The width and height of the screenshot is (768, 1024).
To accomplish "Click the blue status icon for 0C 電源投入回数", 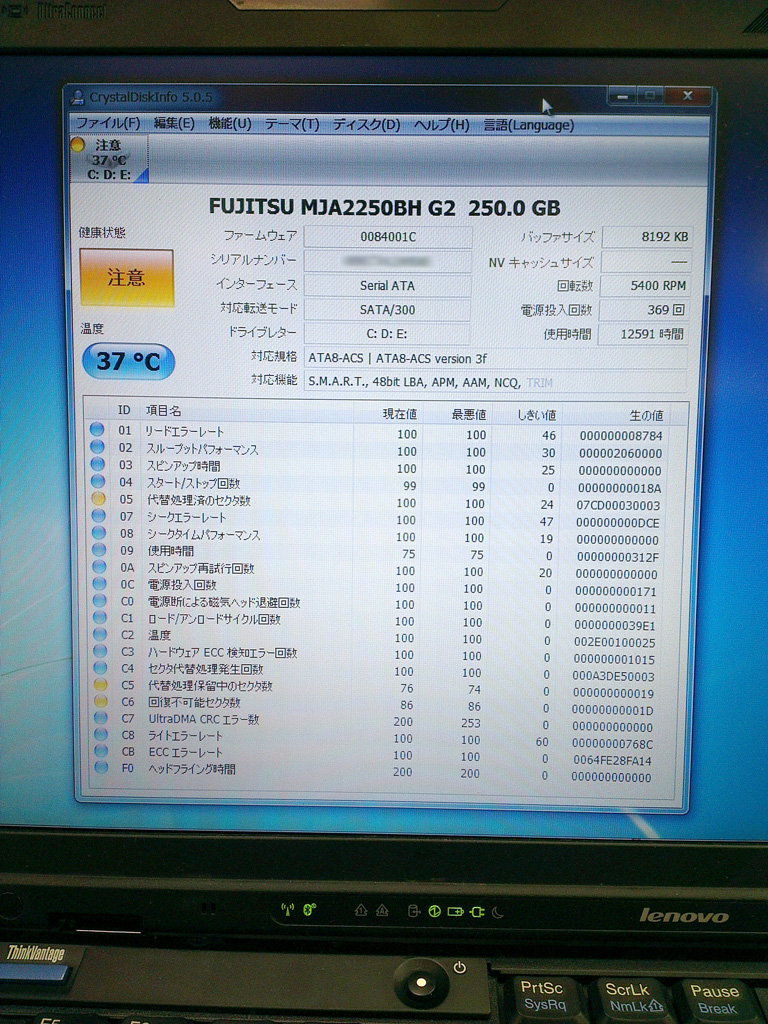I will 99,583.
